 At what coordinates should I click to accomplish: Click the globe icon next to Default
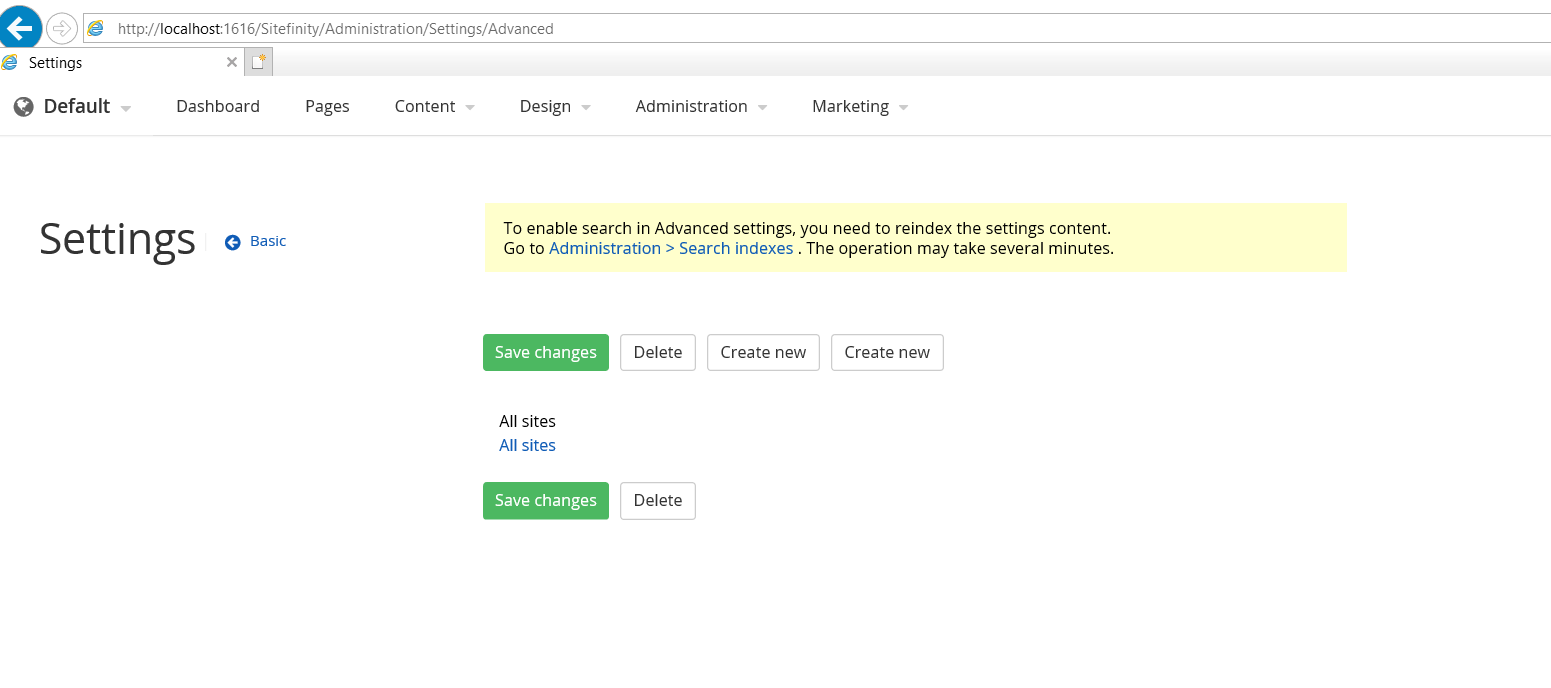22,106
